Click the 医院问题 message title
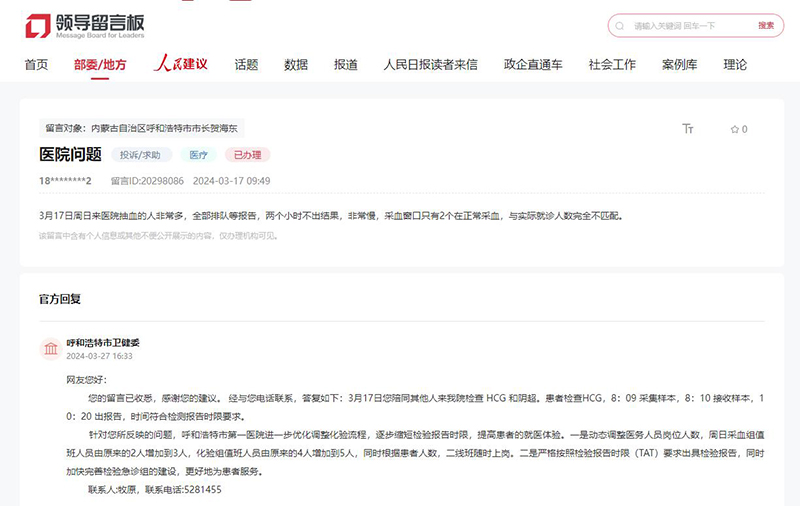Image resolution: width=800 pixels, height=506 pixels. coord(70,155)
